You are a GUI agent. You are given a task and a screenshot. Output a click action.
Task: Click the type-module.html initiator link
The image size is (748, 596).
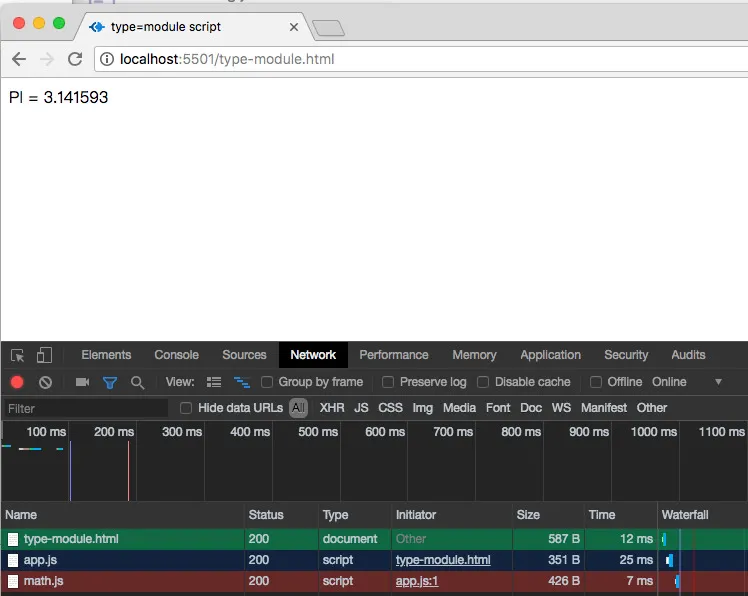(443, 560)
